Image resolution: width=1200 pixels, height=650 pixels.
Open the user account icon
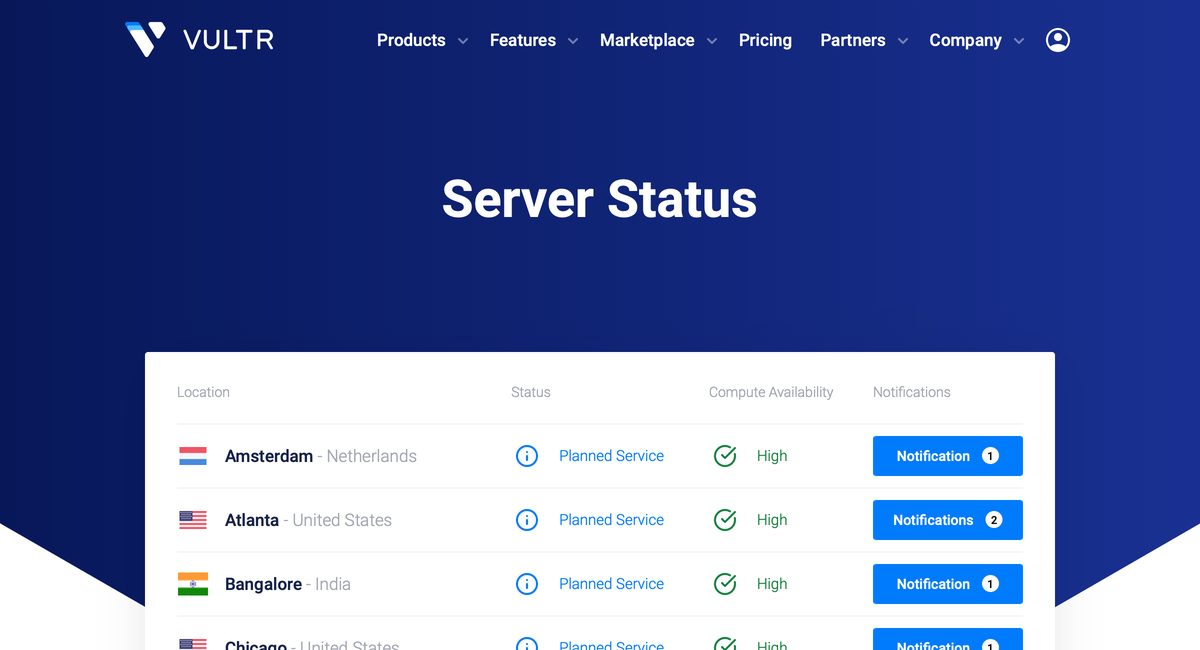pos(1057,40)
